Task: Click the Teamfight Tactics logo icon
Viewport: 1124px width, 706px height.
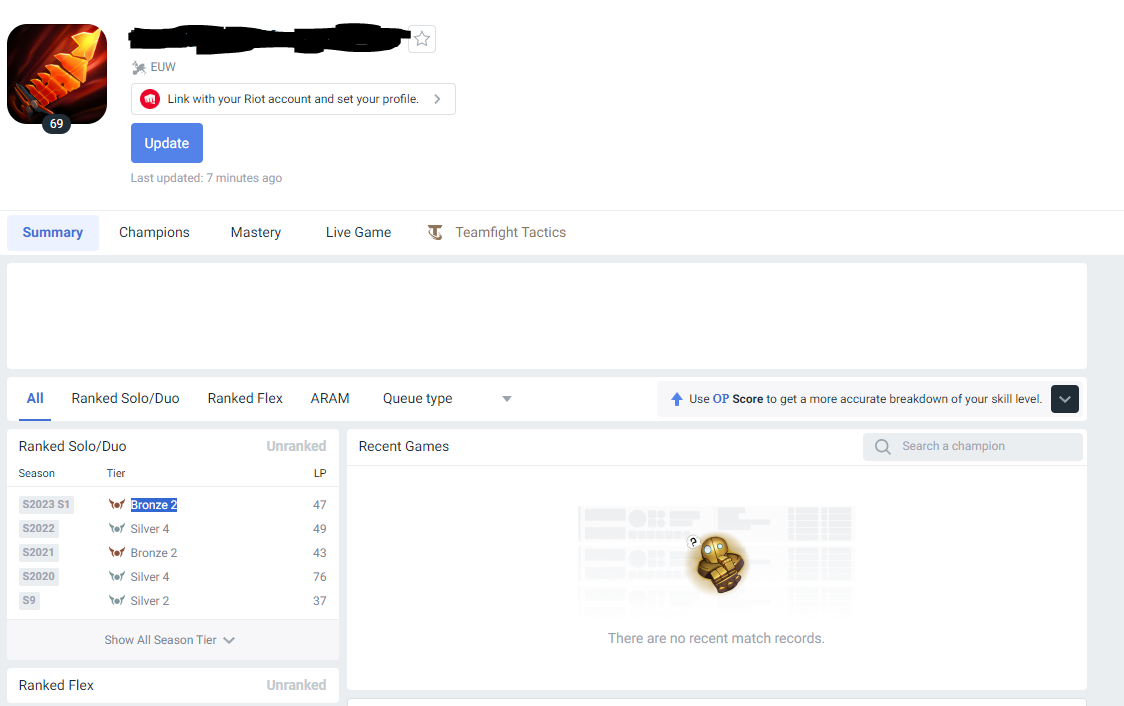Action: 435,232
